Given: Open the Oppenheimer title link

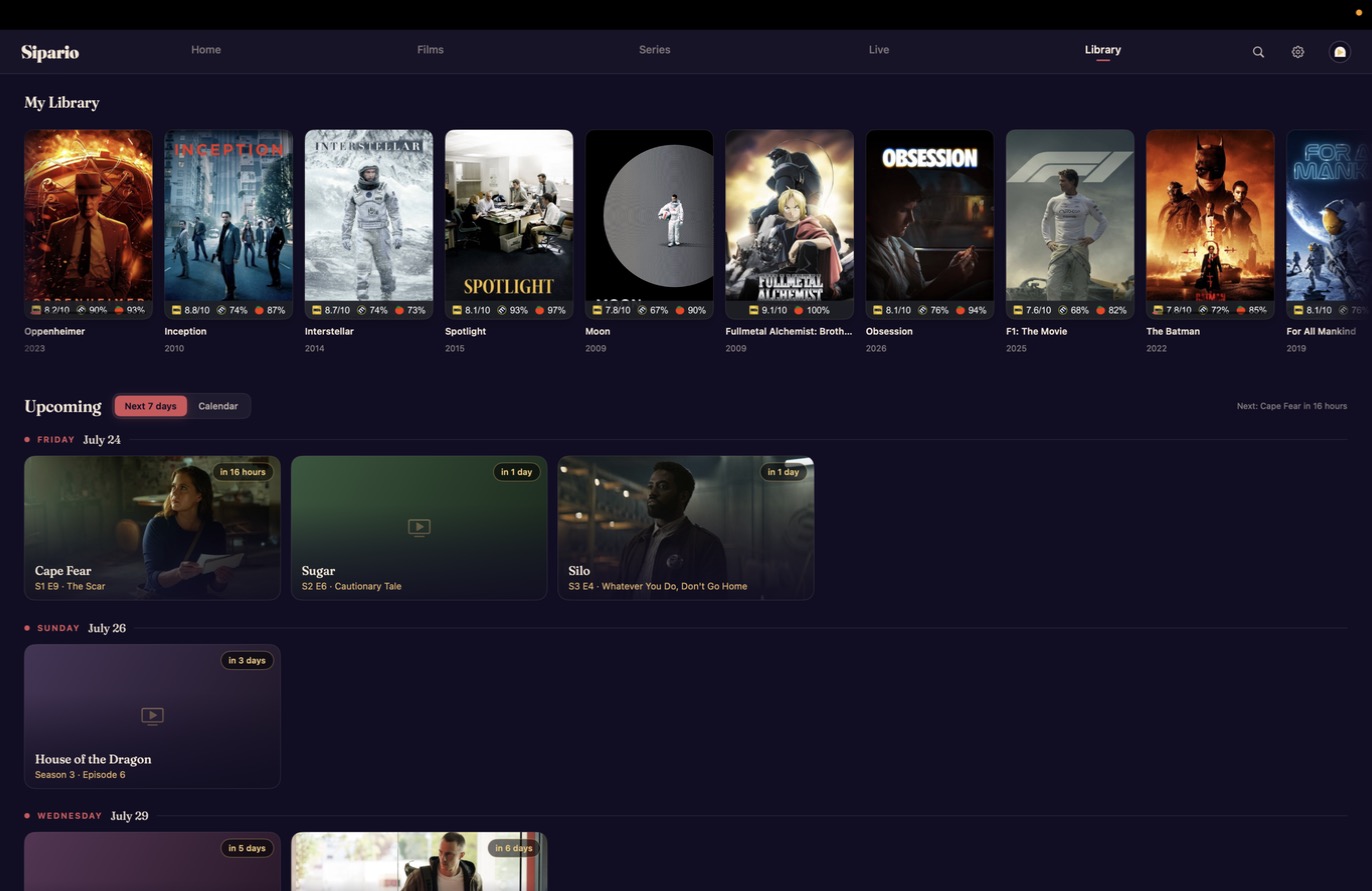Looking at the screenshot, I should click(x=55, y=331).
